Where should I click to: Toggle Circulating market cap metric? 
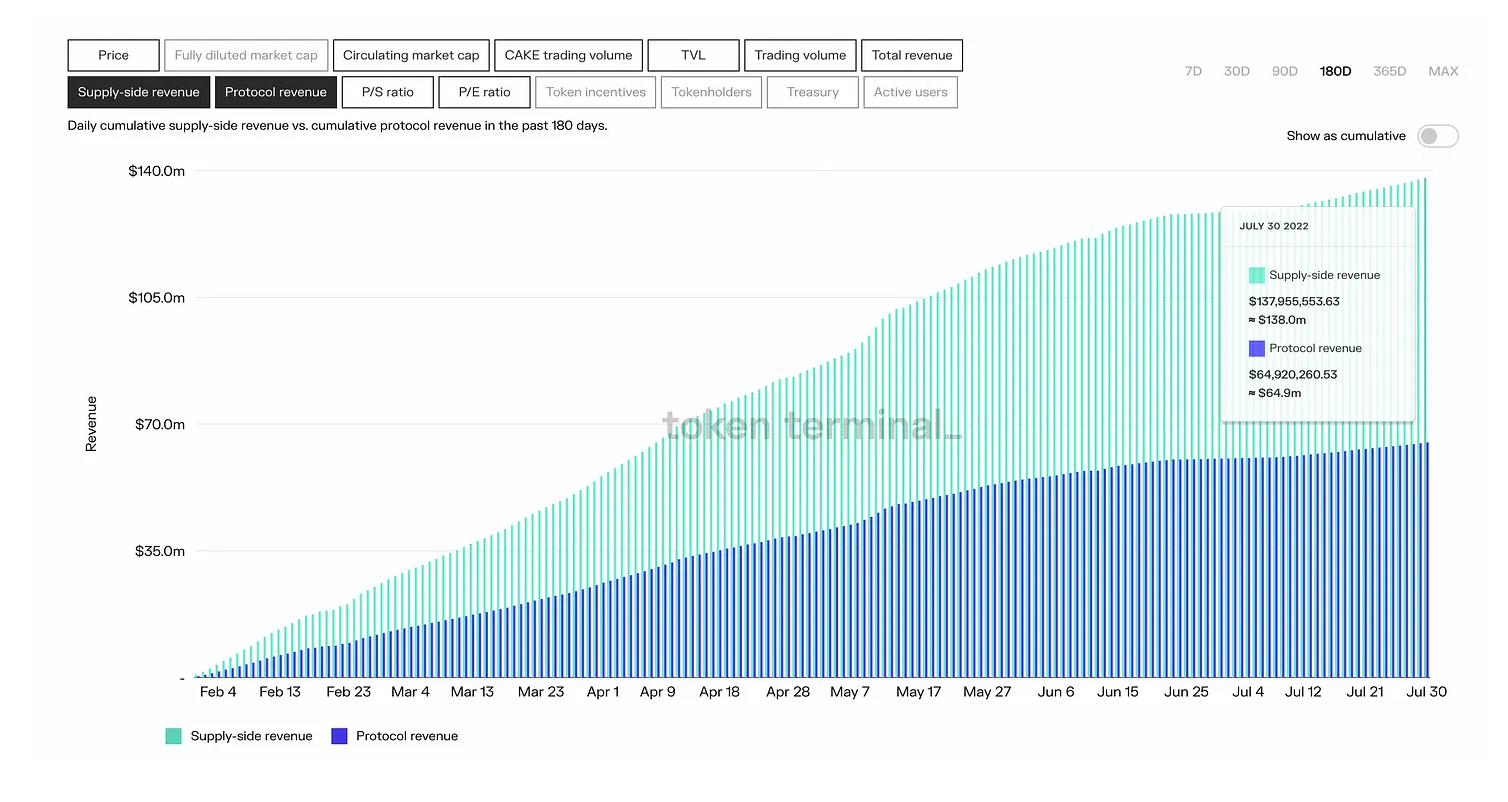pos(411,55)
